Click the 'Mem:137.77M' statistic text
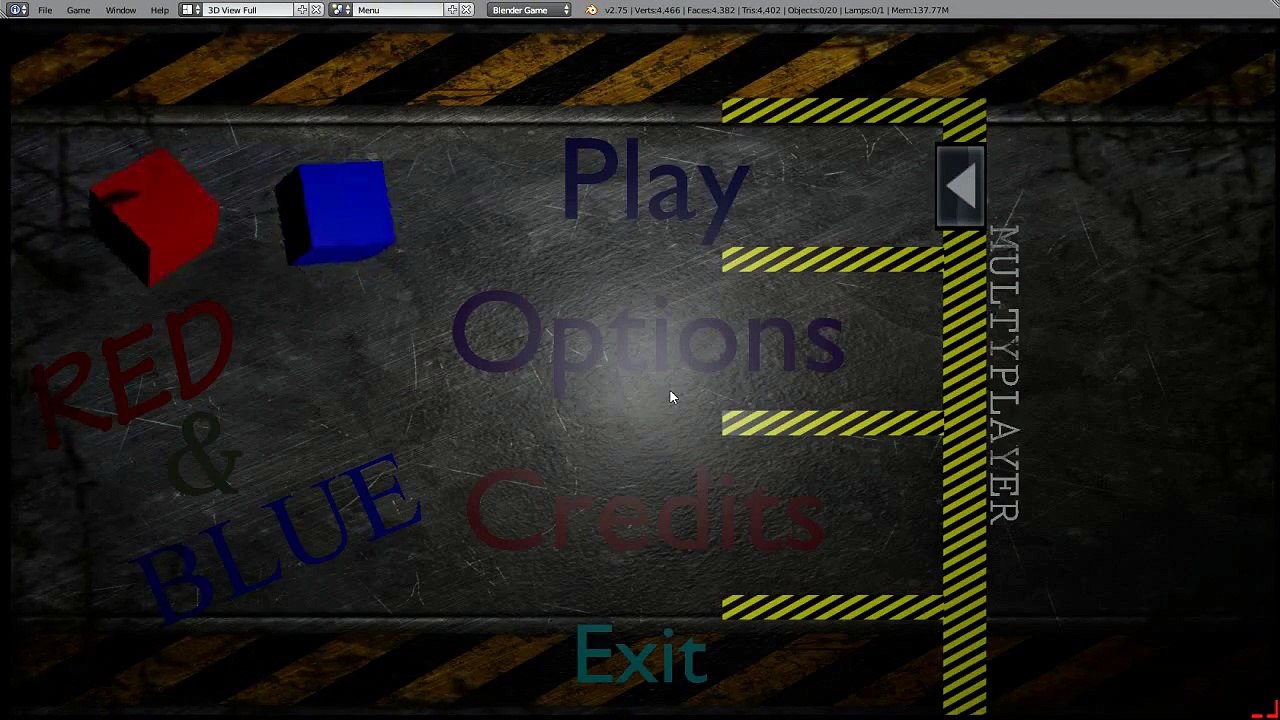 [x=918, y=10]
